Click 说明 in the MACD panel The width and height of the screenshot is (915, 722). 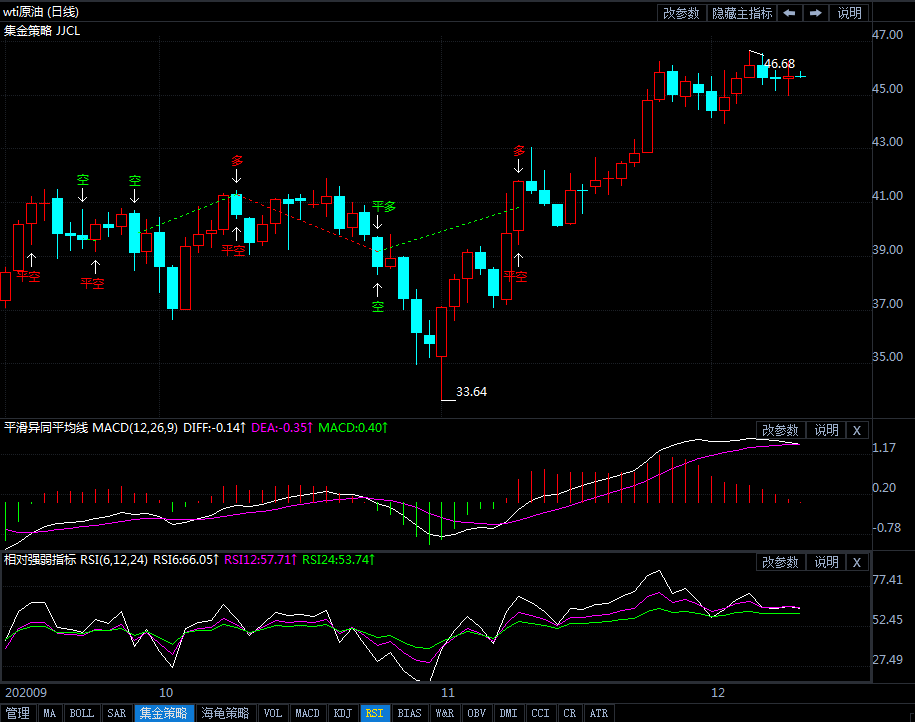click(x=826, y=431)
